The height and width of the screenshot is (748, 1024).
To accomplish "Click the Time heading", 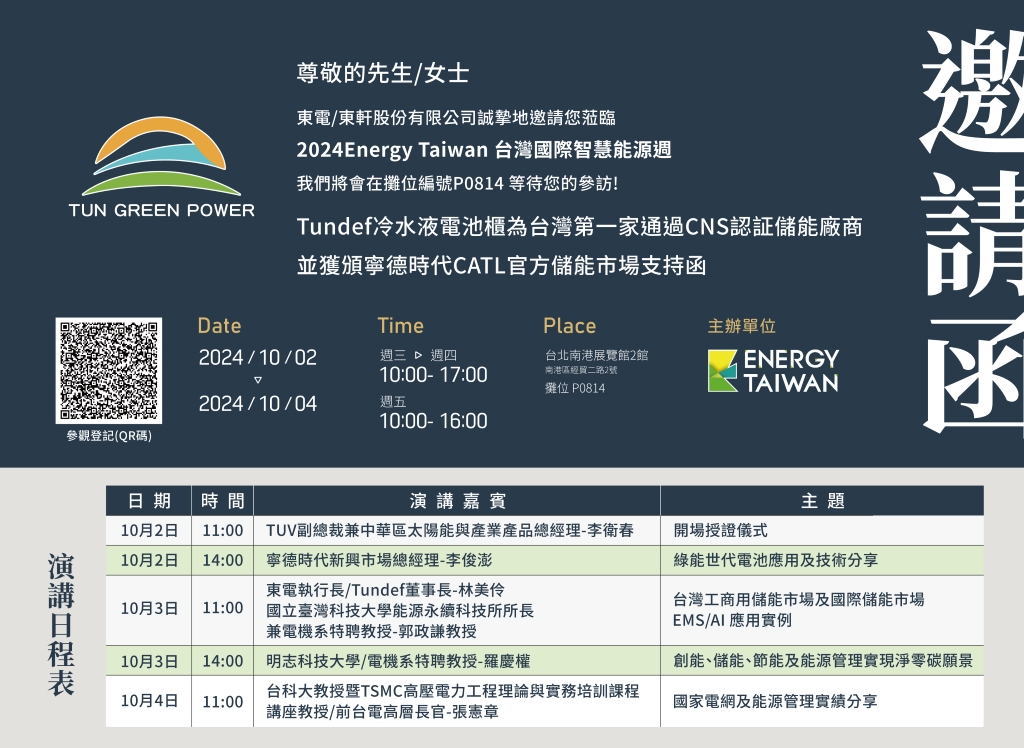I will click(400, 326).
